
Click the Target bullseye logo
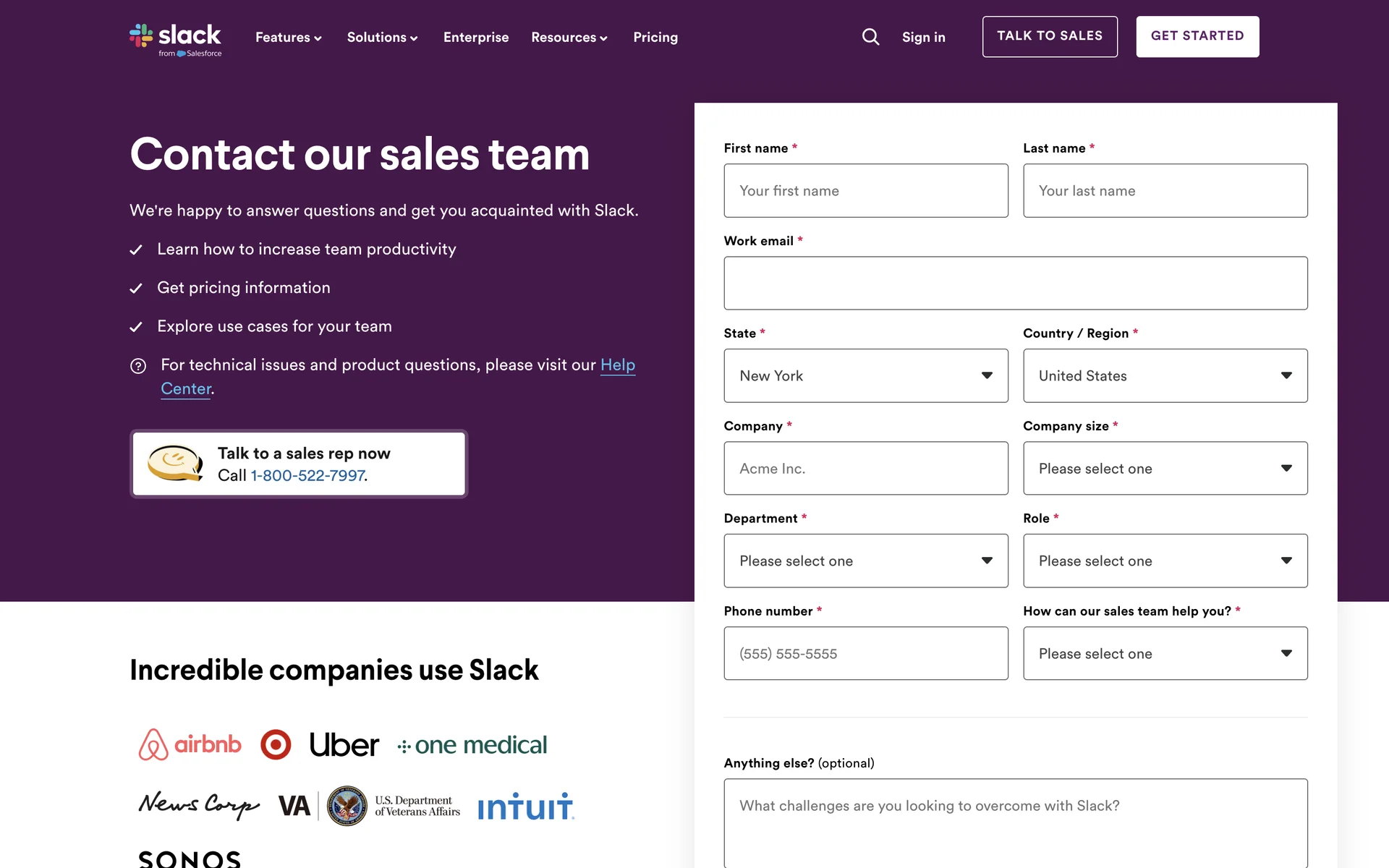click(276, 744)
